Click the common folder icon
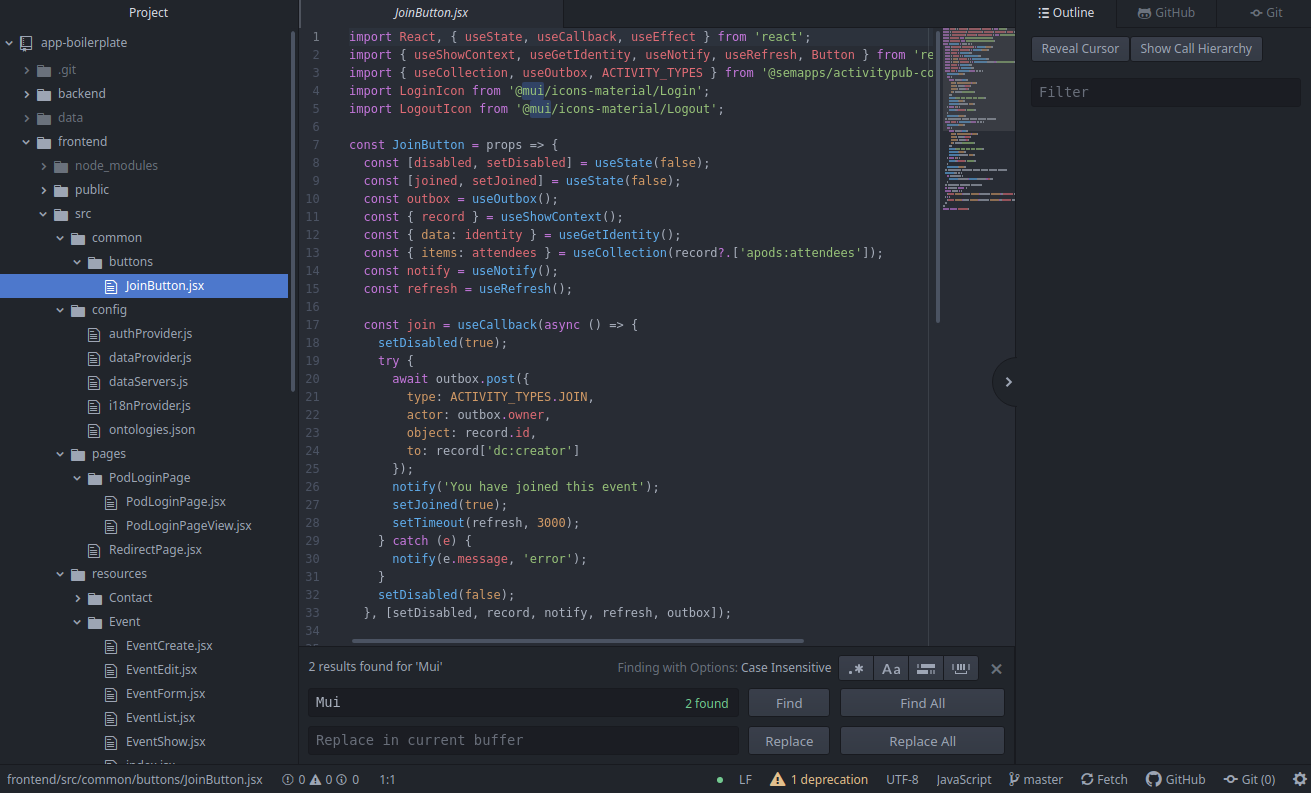 pos(78,238)
